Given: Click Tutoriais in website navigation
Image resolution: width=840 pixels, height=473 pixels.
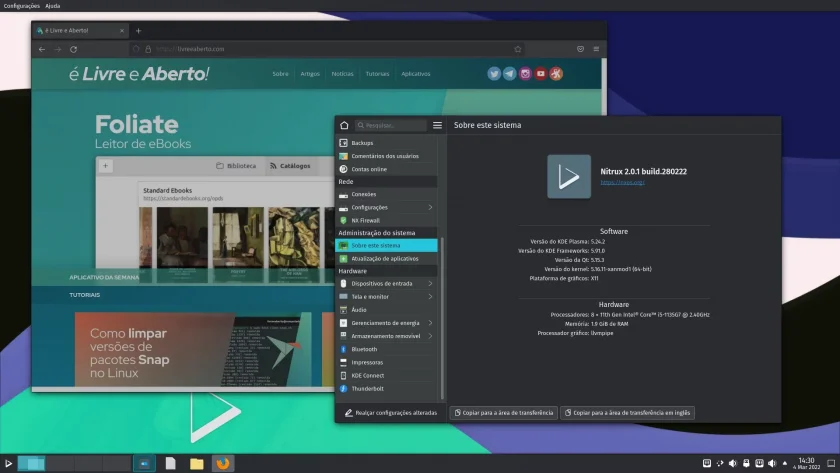Looking at the screenshot, I should point(377,74).
